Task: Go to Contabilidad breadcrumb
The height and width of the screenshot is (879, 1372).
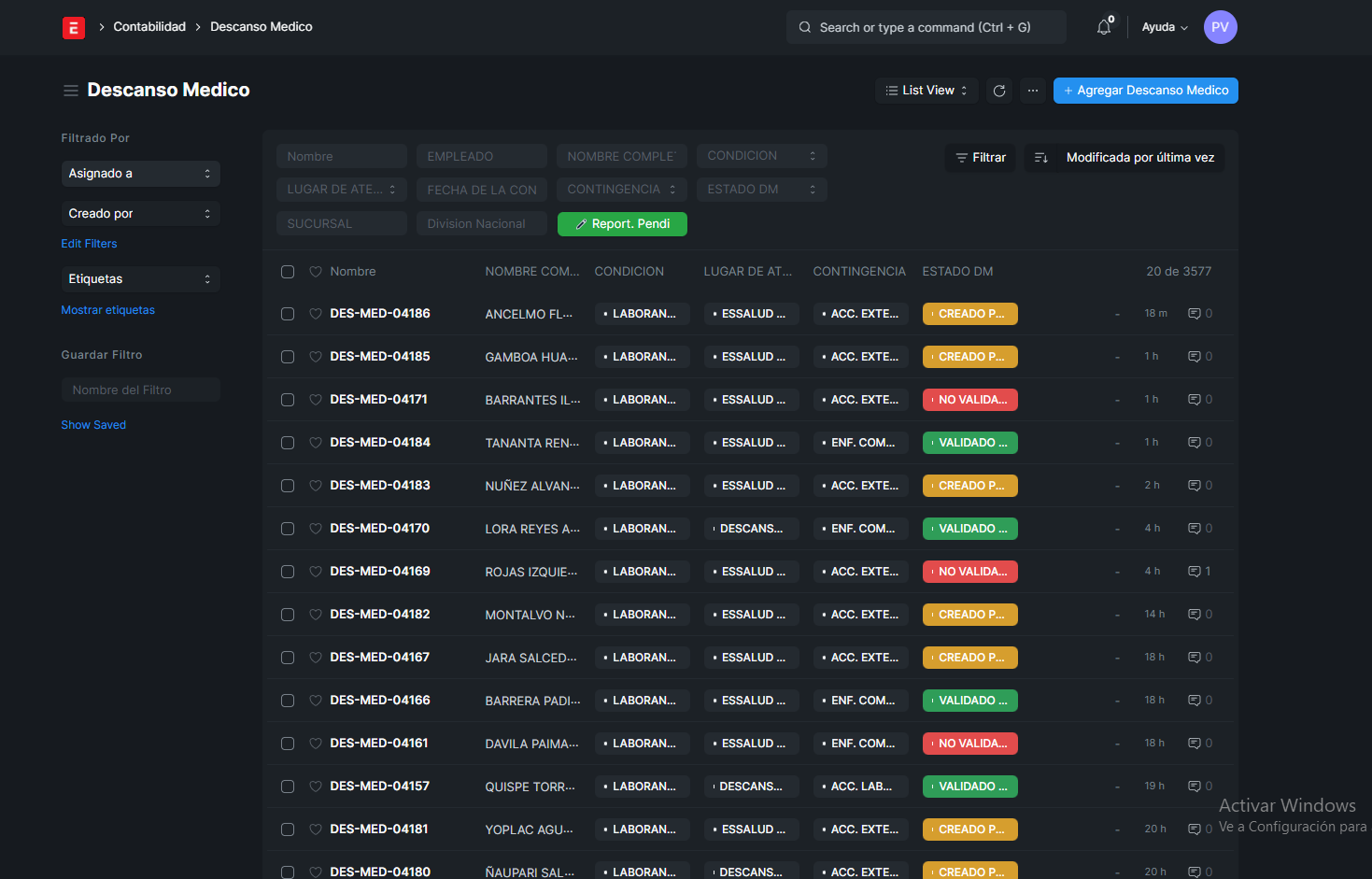Action: (x=149, y=27)
